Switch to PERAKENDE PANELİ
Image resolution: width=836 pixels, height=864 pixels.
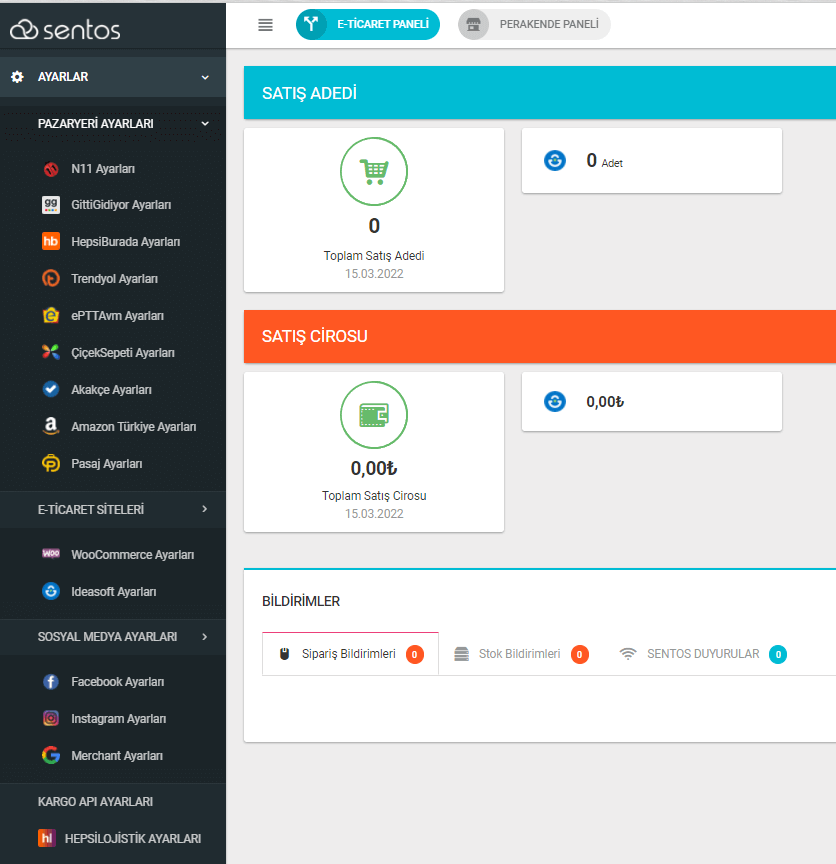click(534, 24)
